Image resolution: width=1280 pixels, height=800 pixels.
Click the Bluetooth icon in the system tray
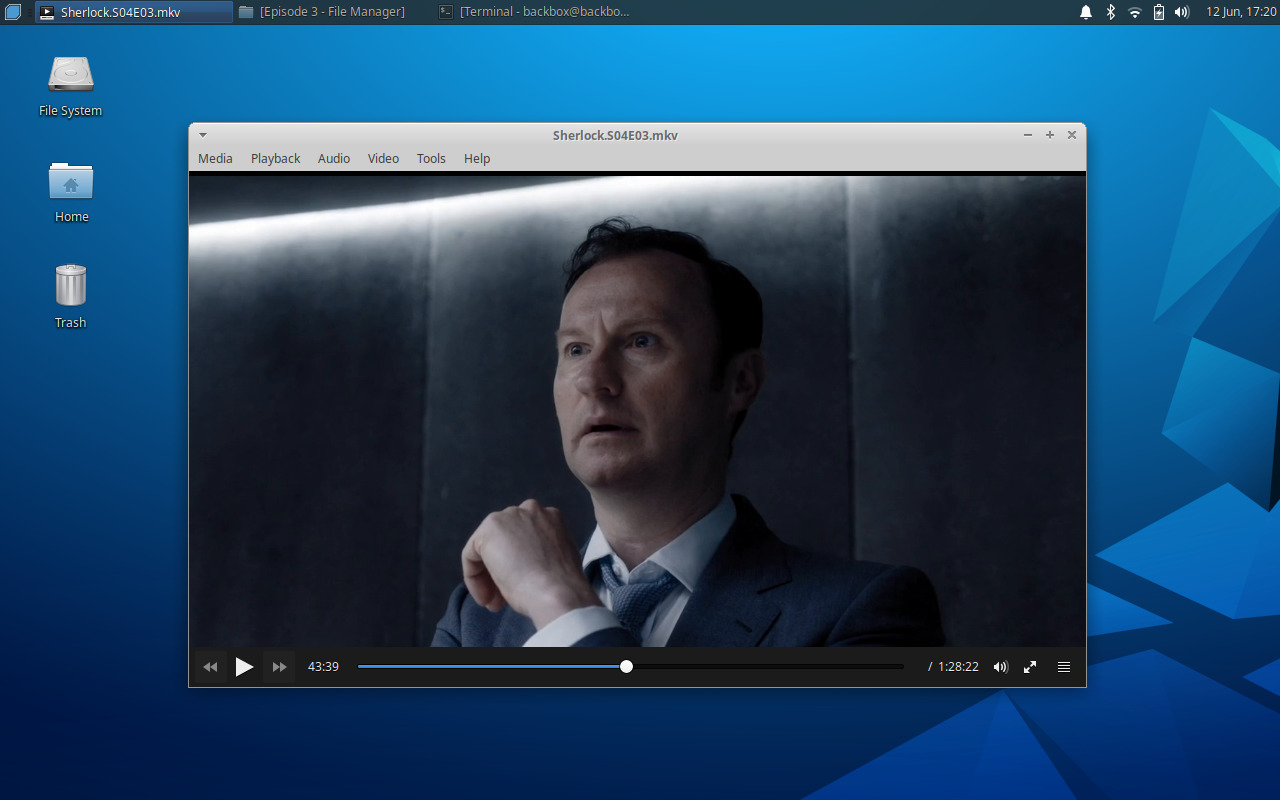click(x=1110, y=12)
